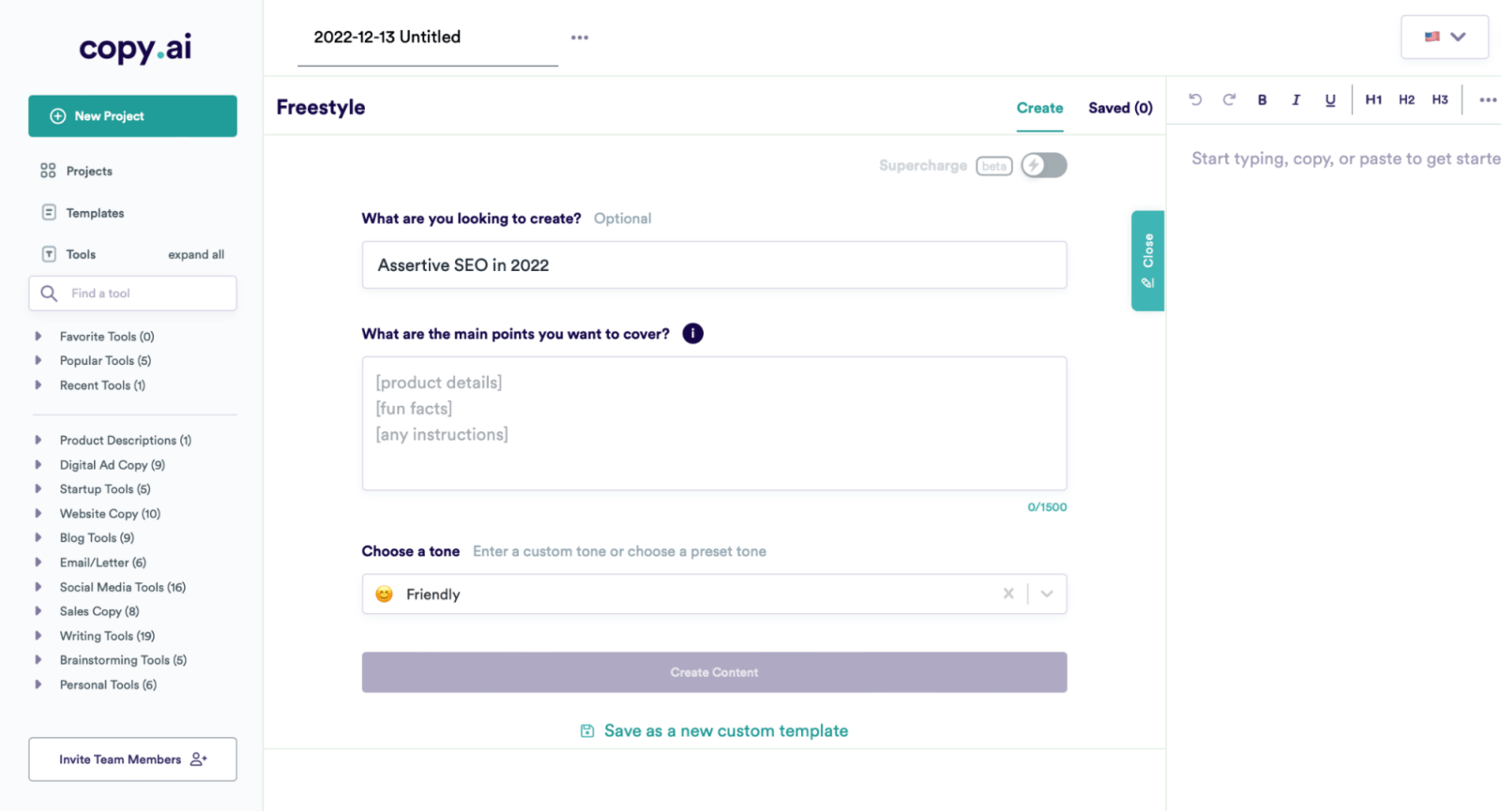Click the Invite Team Members button
The image size is (1501, 812).
pyautogui.click(x=132, y=759)
